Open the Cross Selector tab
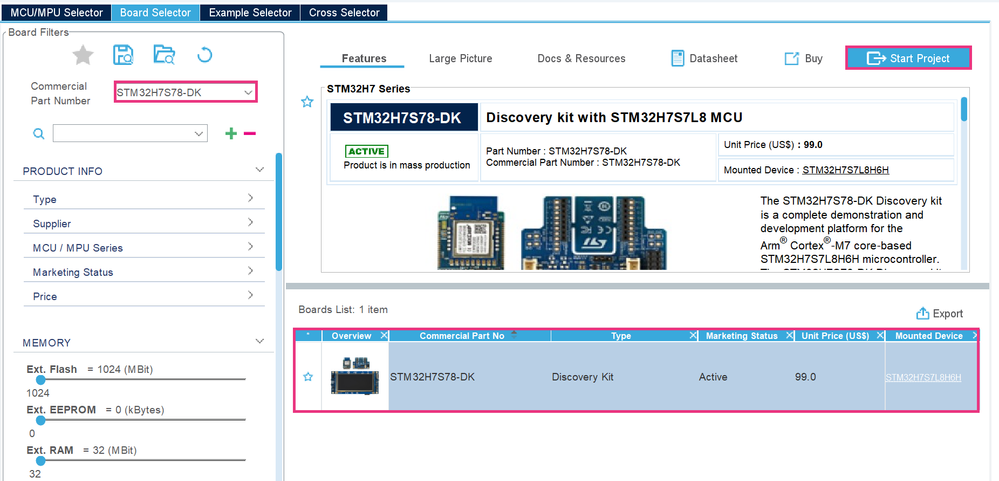This screenshot has height=481, width=999. tap(344, 12)
